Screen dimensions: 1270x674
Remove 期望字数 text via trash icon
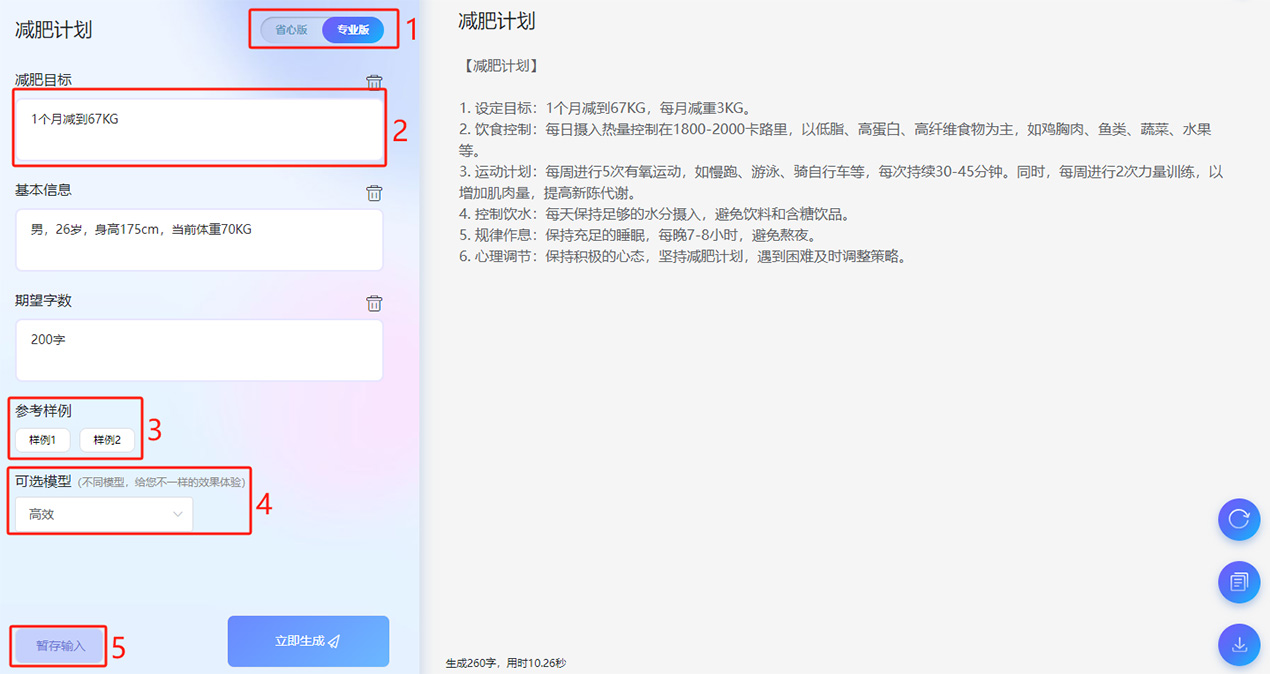[374, 303]
